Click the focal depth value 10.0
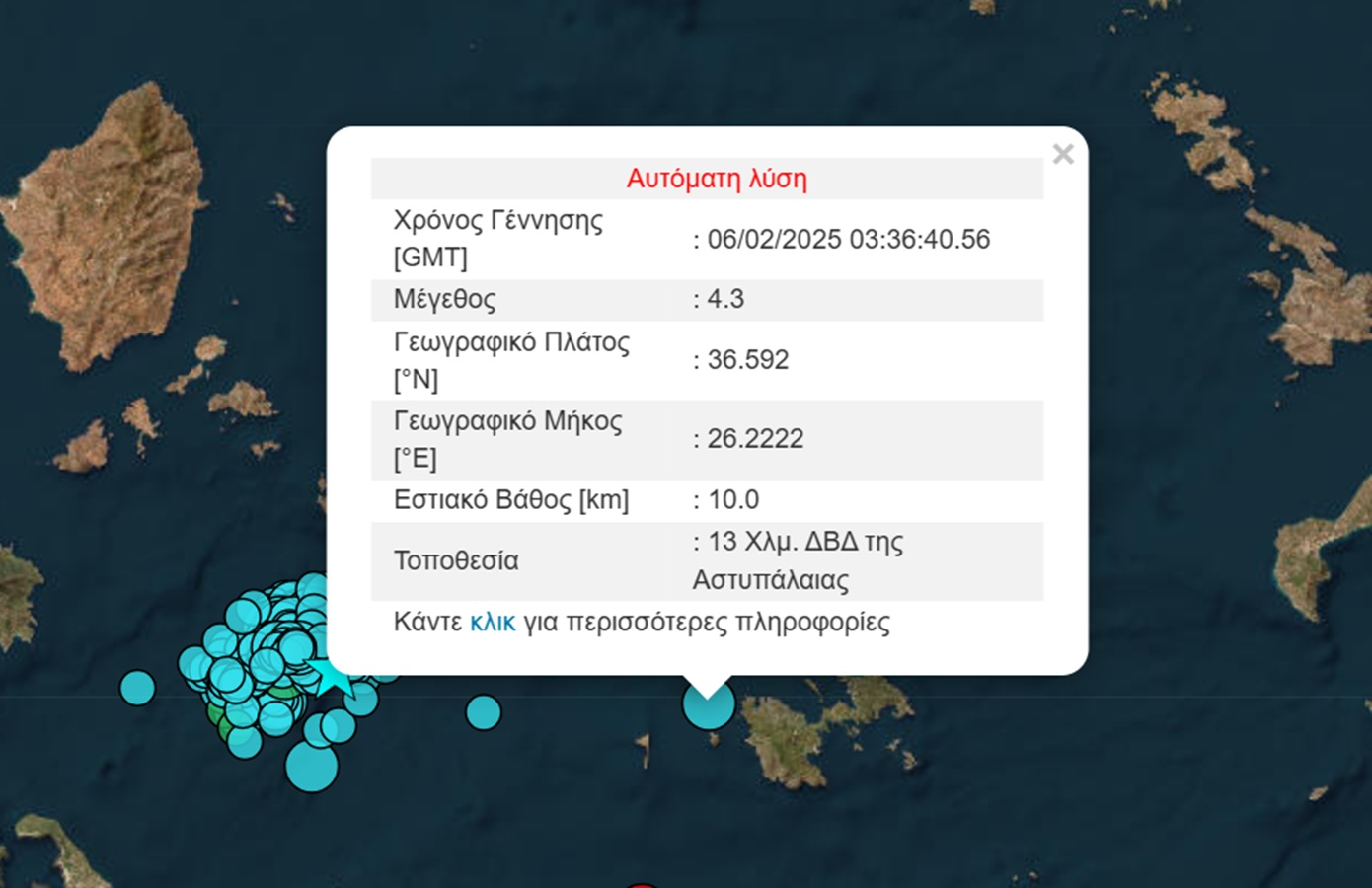 click(x=733, y=500)
